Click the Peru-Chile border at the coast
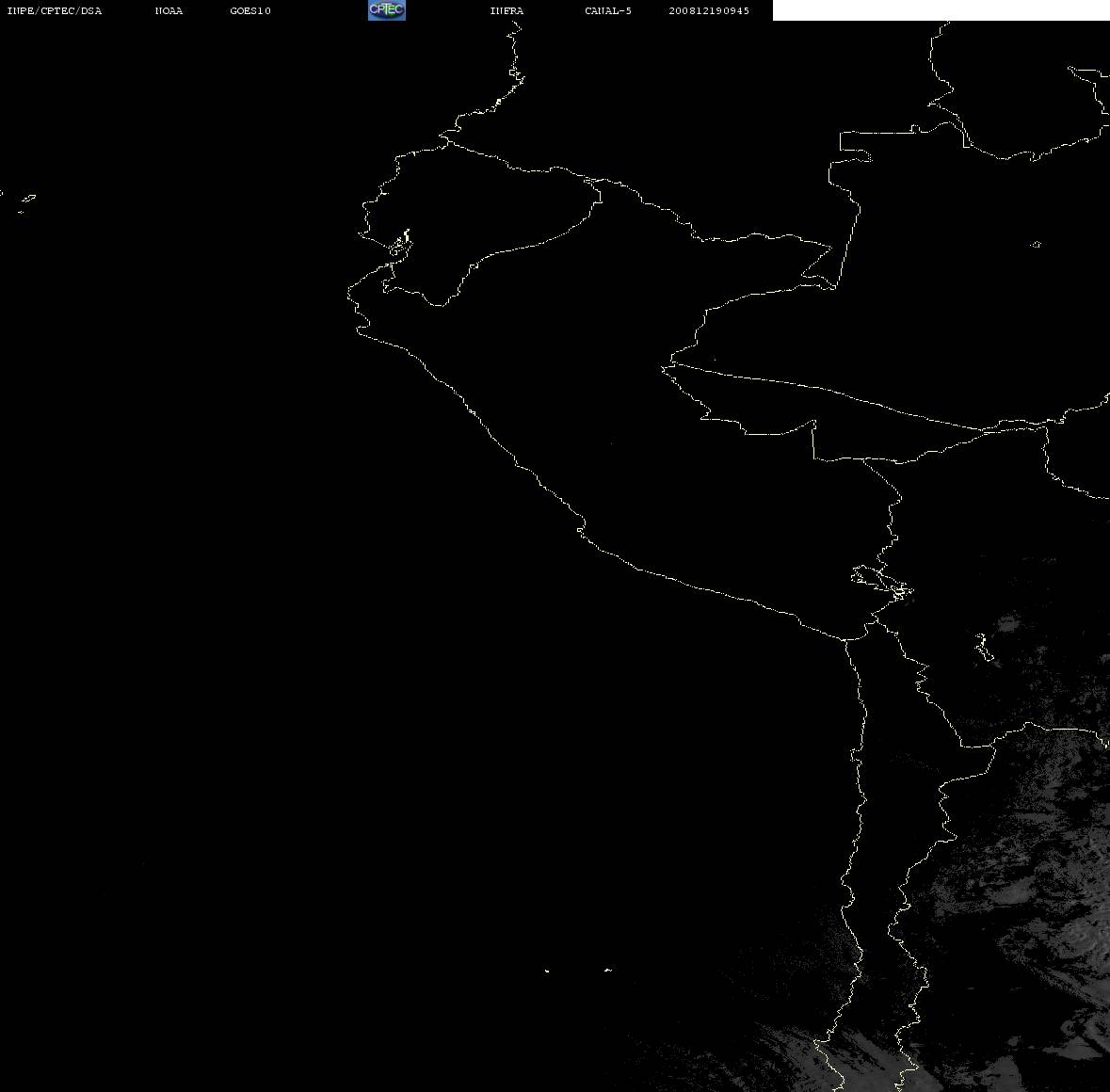The height and width of the screenshot is (1092, 1110). click(845, 640)
